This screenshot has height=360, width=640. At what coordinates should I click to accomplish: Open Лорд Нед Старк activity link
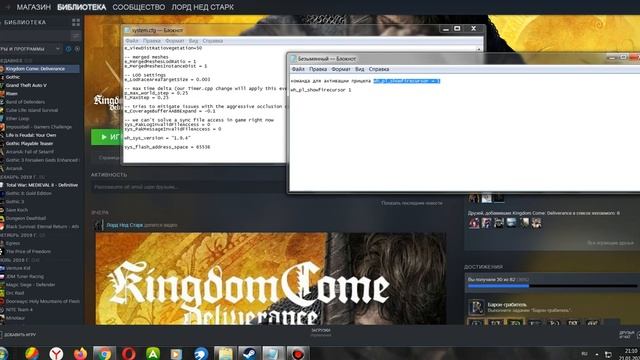tap(124, 225)
